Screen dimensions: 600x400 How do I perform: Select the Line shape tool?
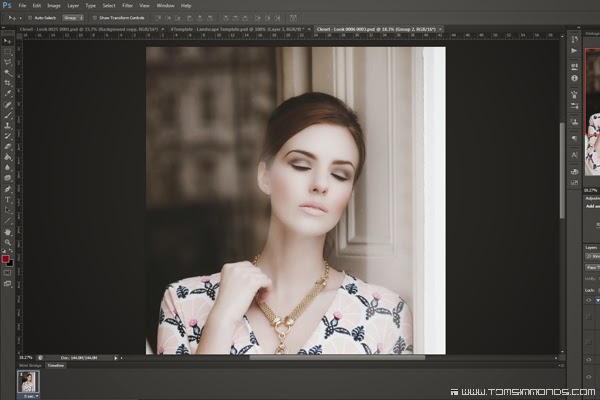[7, 221]
